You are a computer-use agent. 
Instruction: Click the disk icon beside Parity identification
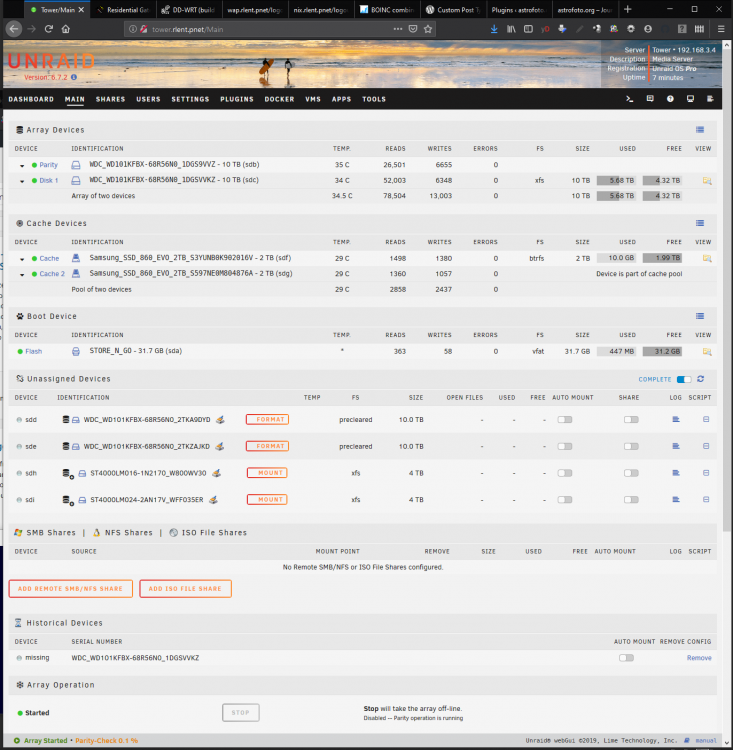[76, 165]
